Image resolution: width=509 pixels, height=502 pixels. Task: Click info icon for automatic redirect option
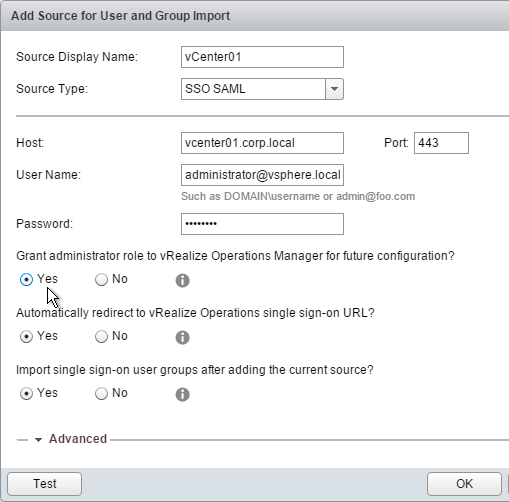point(182,337)
